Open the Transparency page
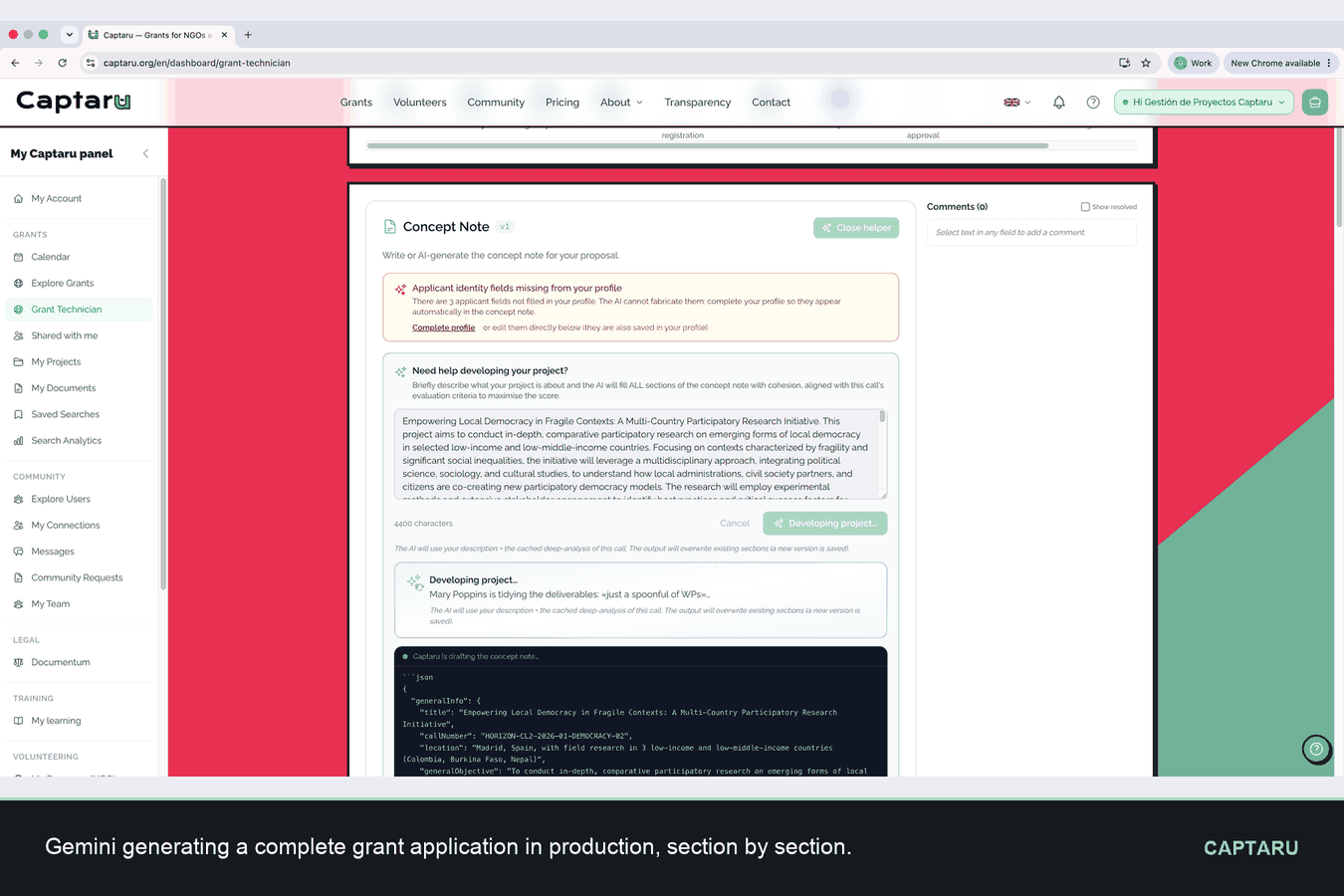 coord(697,103)
